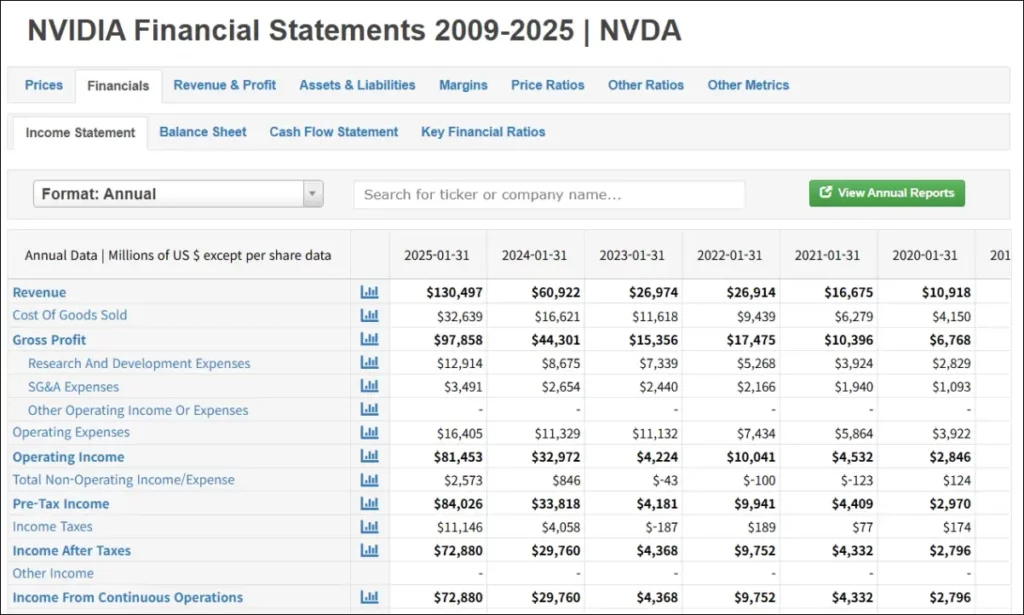Open the Income From Continuous Operations link
This screenshot has height=615, width=1024.
coord(128,597)
